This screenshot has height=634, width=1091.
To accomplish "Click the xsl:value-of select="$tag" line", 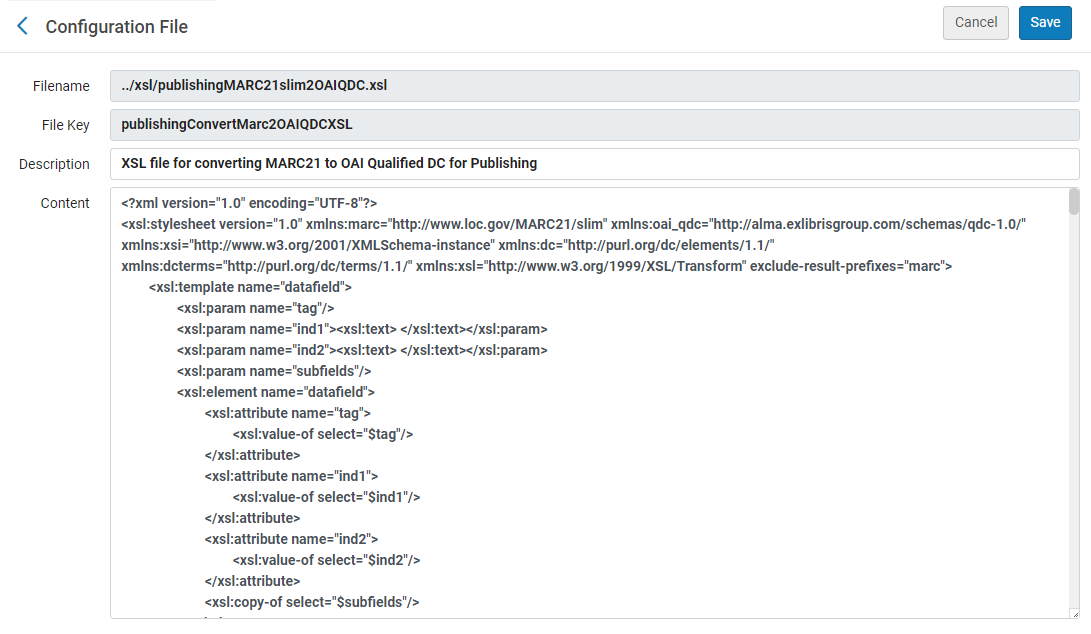I will click(323, 434).
